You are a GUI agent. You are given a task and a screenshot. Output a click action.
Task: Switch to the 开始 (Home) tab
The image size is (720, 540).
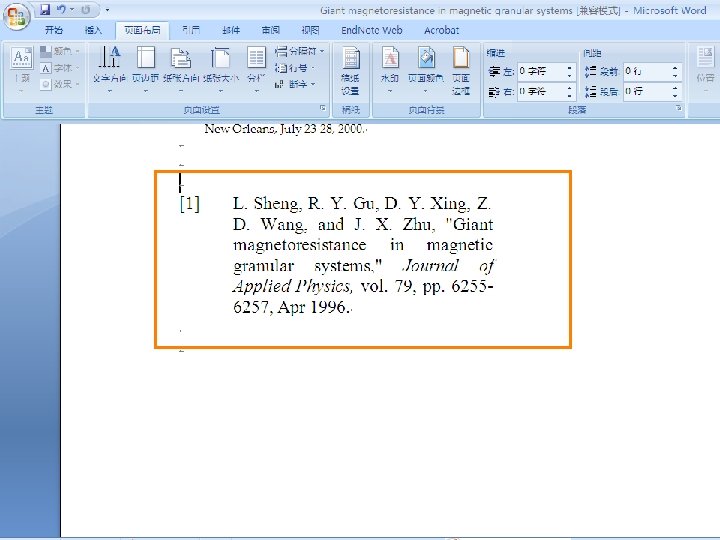[54, 30]
